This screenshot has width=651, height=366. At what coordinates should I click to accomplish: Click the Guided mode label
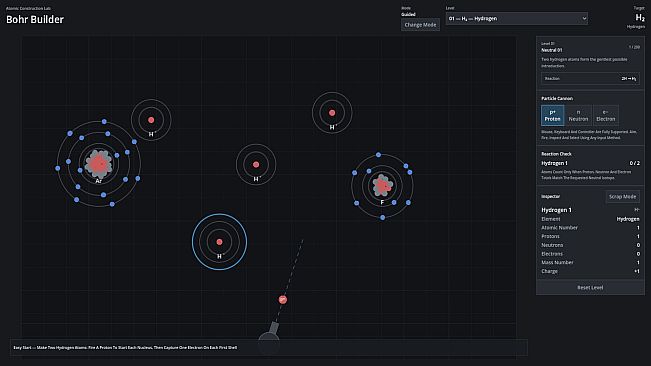coord(408,15)
